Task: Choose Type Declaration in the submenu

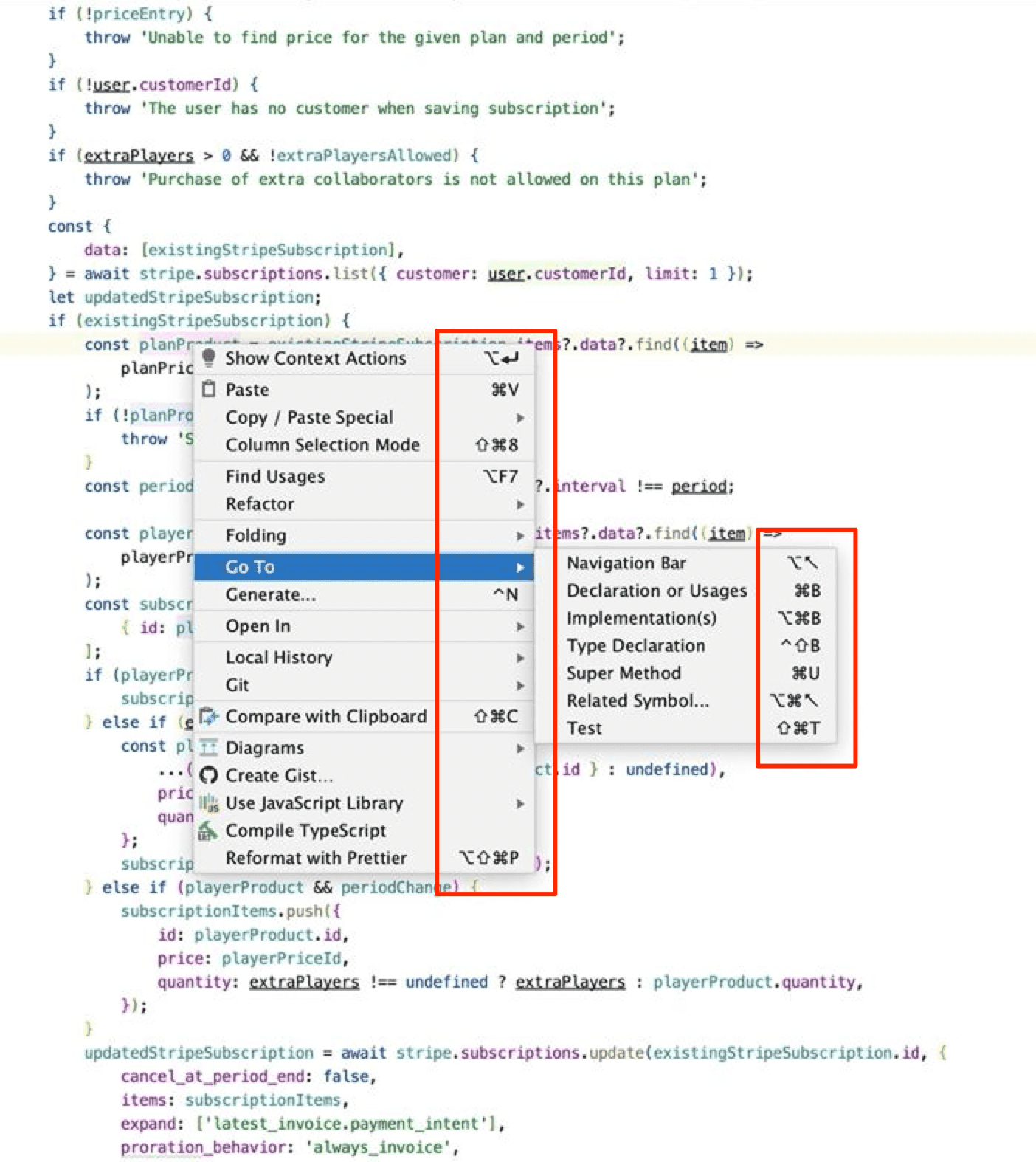Action: 686,645
